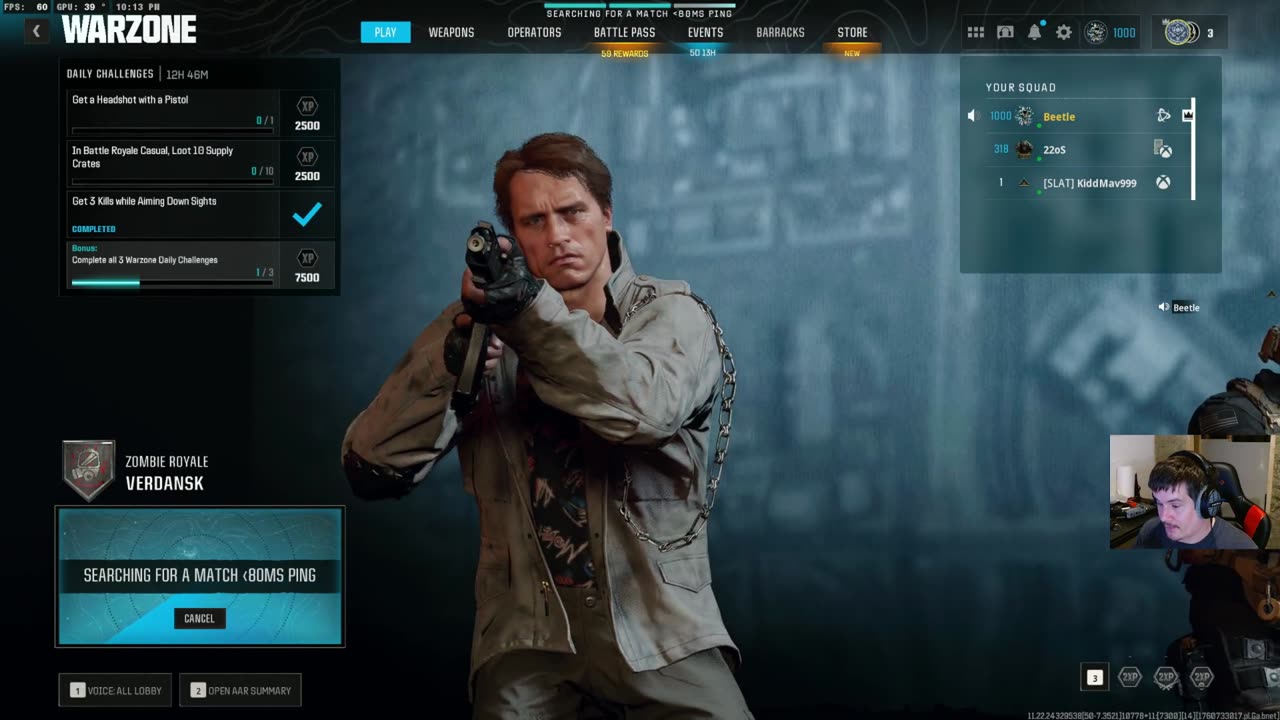The width and height of the screenshot is (1280, 720).
Task: Open the Events tab
Action: [x=705, y=32]
